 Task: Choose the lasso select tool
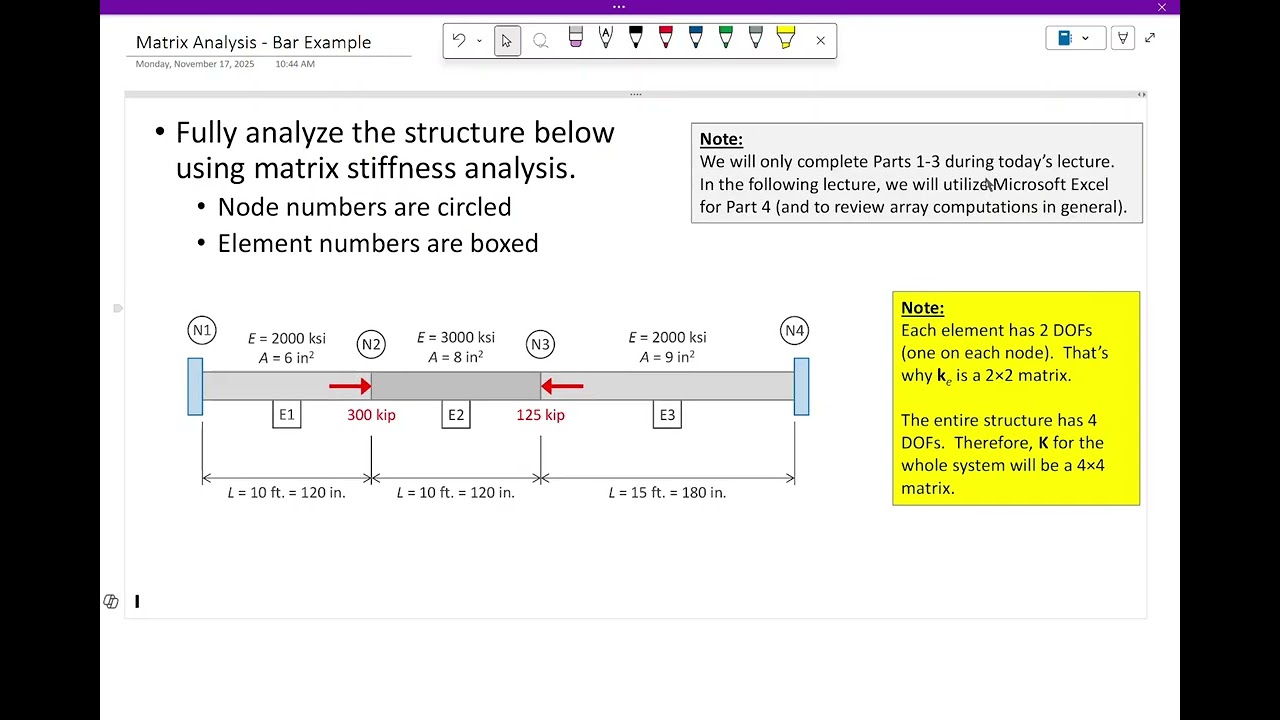coord(541,41)
